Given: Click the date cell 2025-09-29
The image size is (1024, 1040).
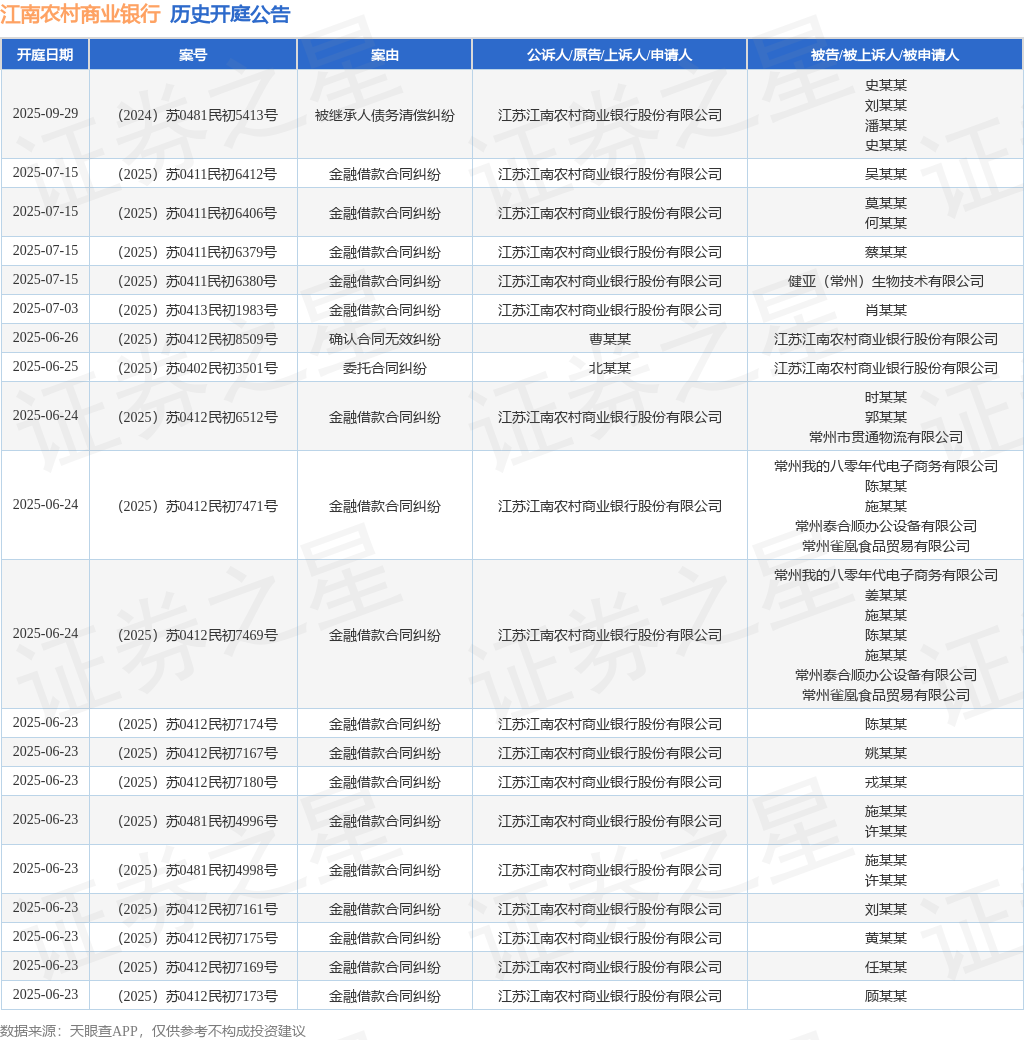Looking at the screenshot, I should [x=45, y=113].
